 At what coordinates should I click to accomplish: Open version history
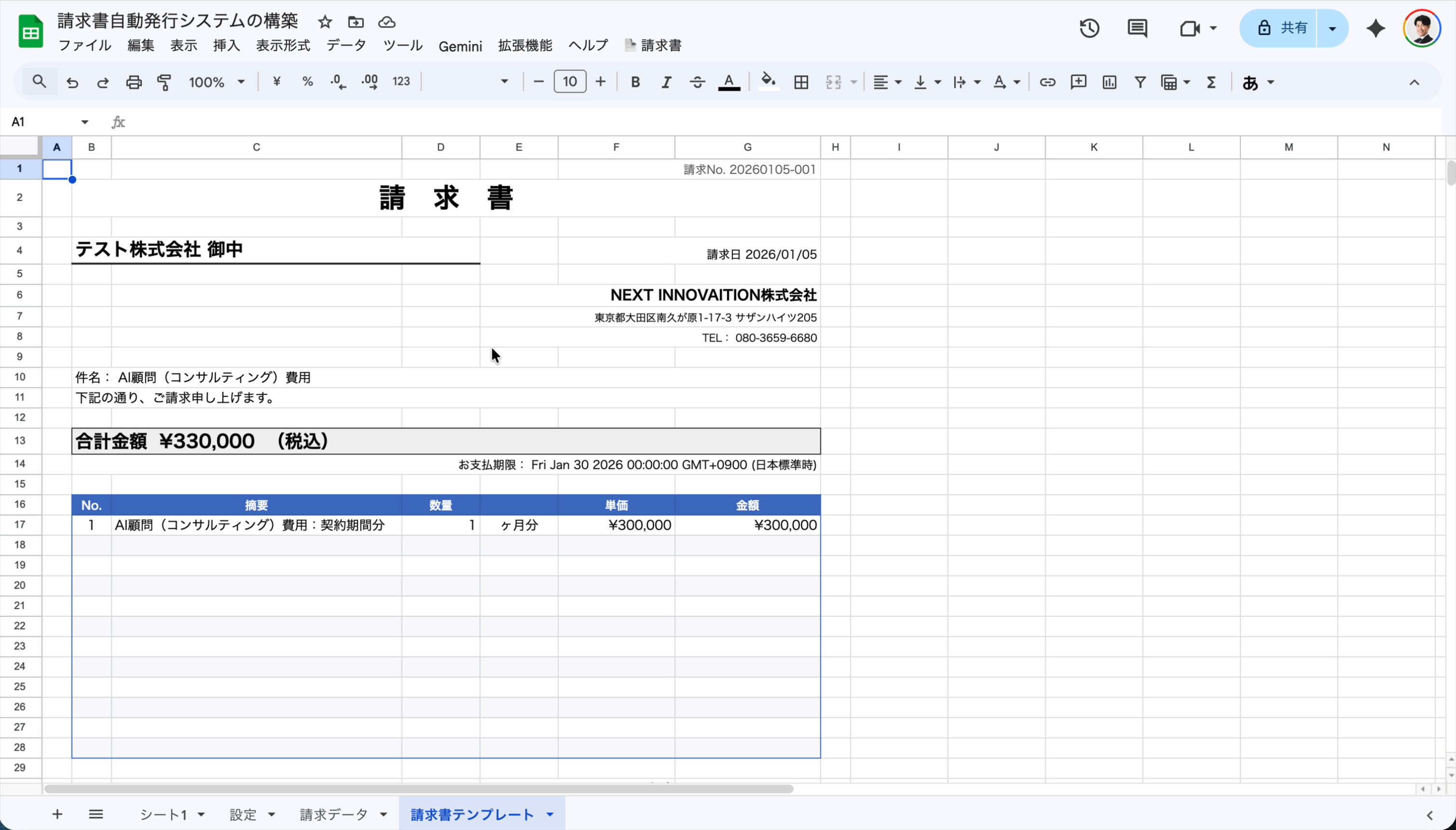(x=1088, y=28)
